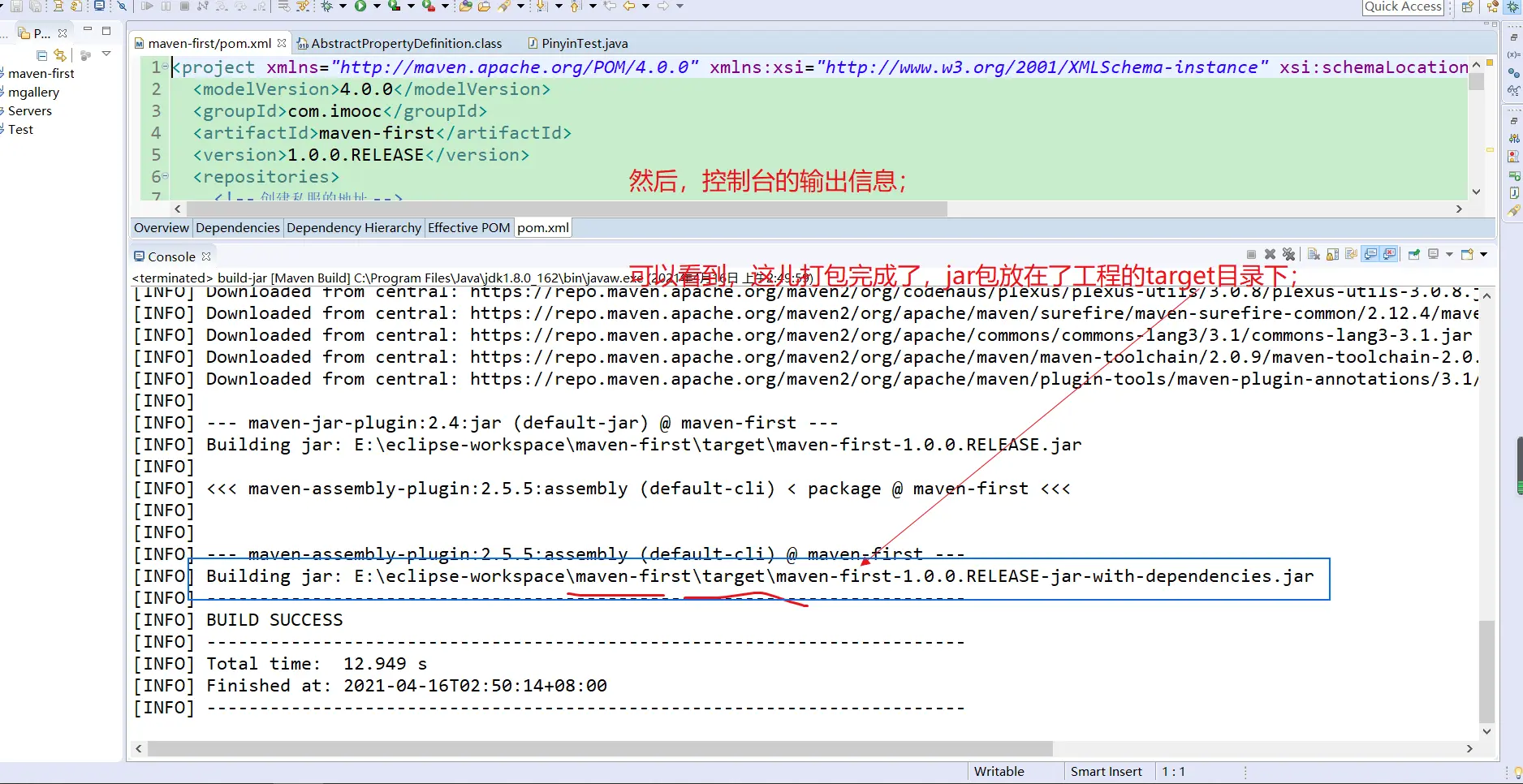Close the Package Explorer view tab
This screenshot has height=784, width=1523.
[x=63, y=33]
